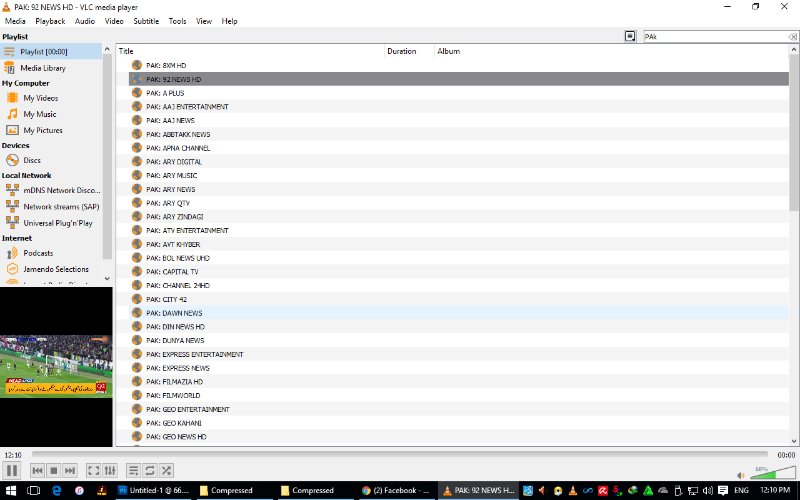The height and width of the screenshot is (500, 800).
Task: Select Universal Plug'n'Play entry
Action: [x=51, y=223]
